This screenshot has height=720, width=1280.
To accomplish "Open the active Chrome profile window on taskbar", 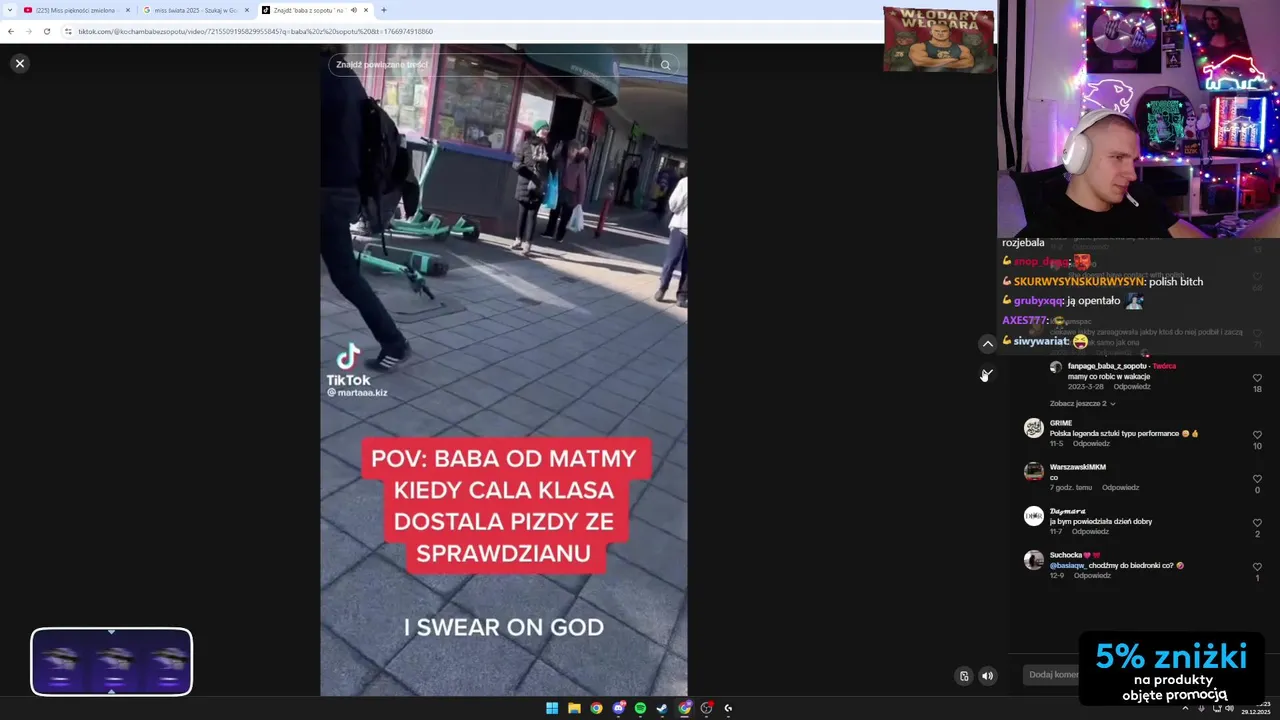I will point(684,708).
